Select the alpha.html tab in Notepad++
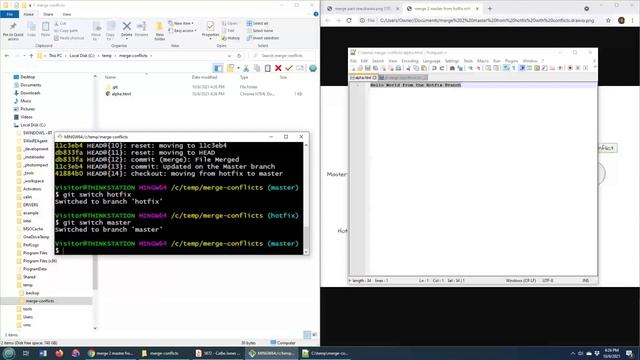The image size is (640, 360). click(363, 78)
